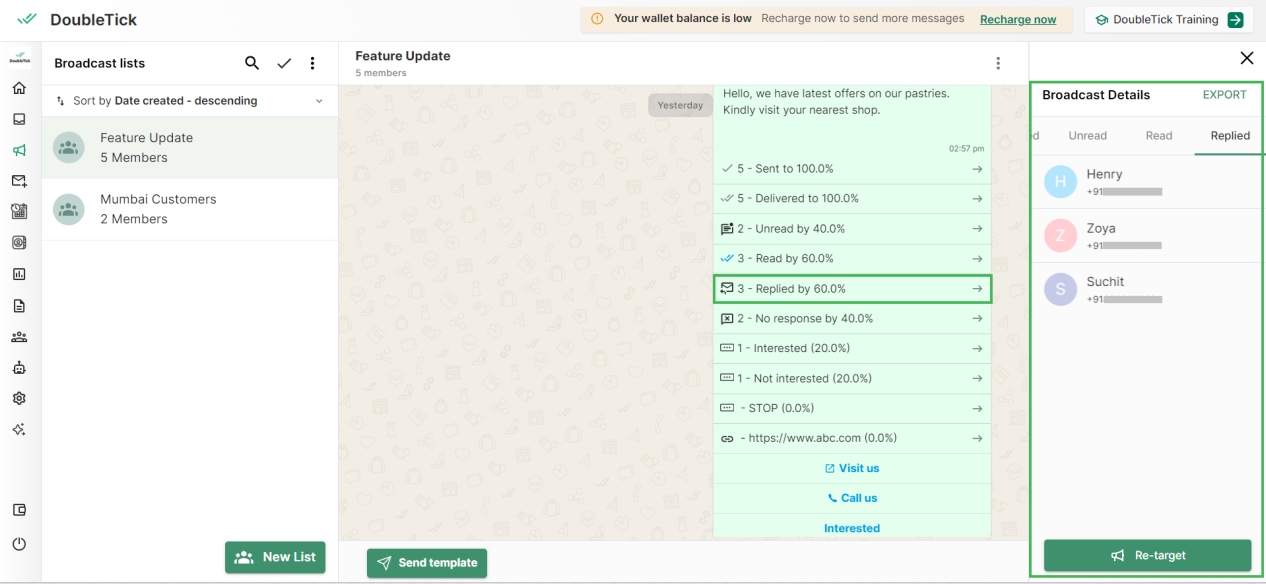This screenshot has width=1266, height=584.
Task: Open the analytics chart sidebar icon
Action: point(19,274)
